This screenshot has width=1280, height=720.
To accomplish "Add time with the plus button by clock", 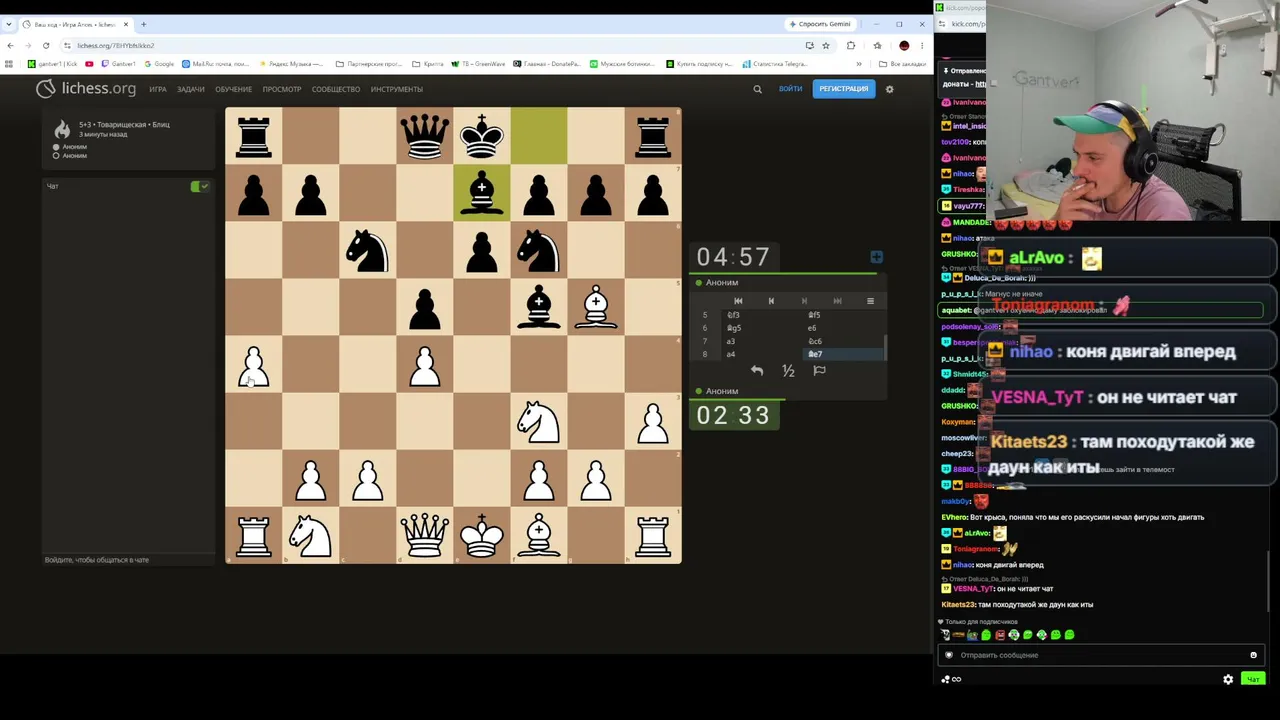I will 876,257.
